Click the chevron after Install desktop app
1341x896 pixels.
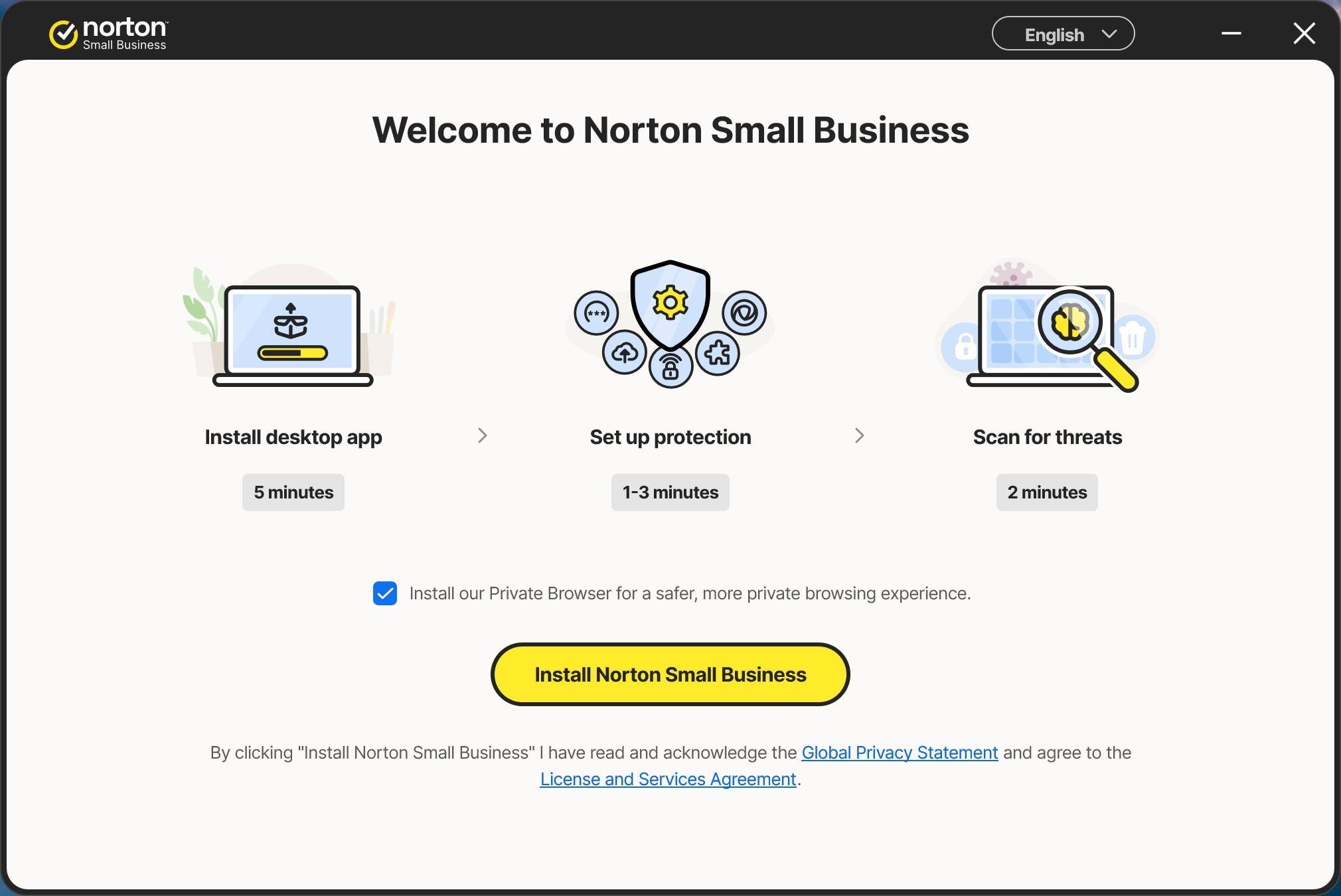point(483,436)
